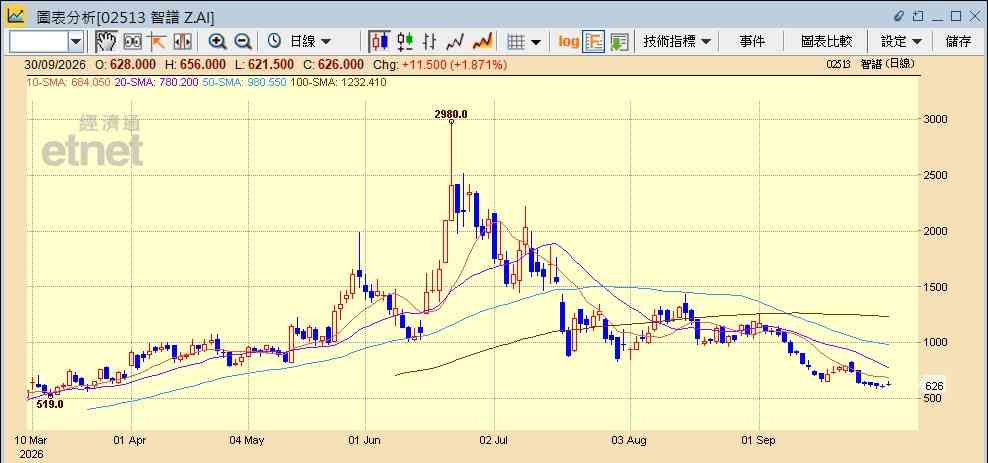Switch to solid candlestick chart type
988x463 pixels.
click(x=379, y=42)
